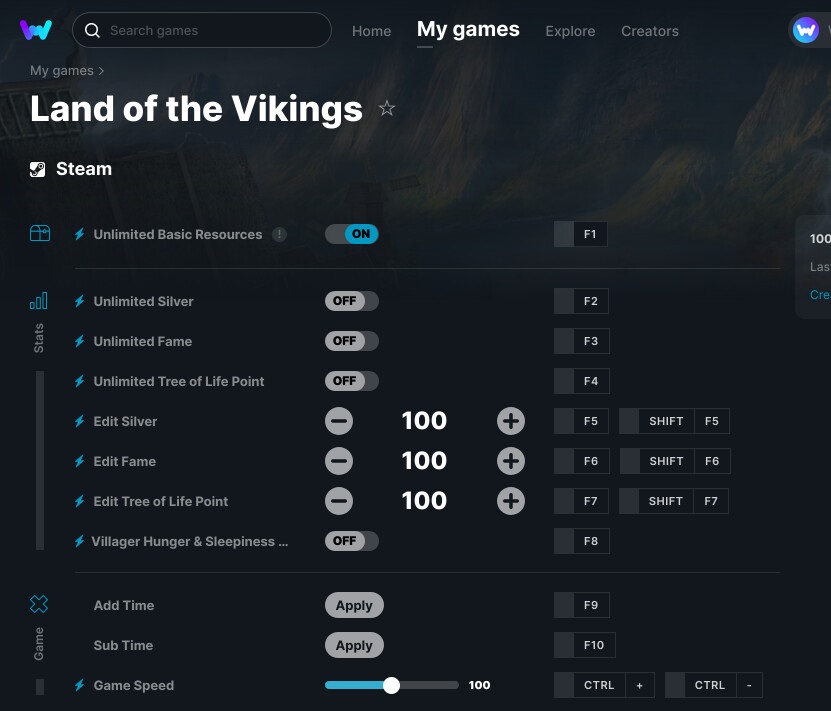The width and height of the screenshot is (831, 711).
Task: Open the Game section via the sidebar icon
Action: [x=39, y=604]
